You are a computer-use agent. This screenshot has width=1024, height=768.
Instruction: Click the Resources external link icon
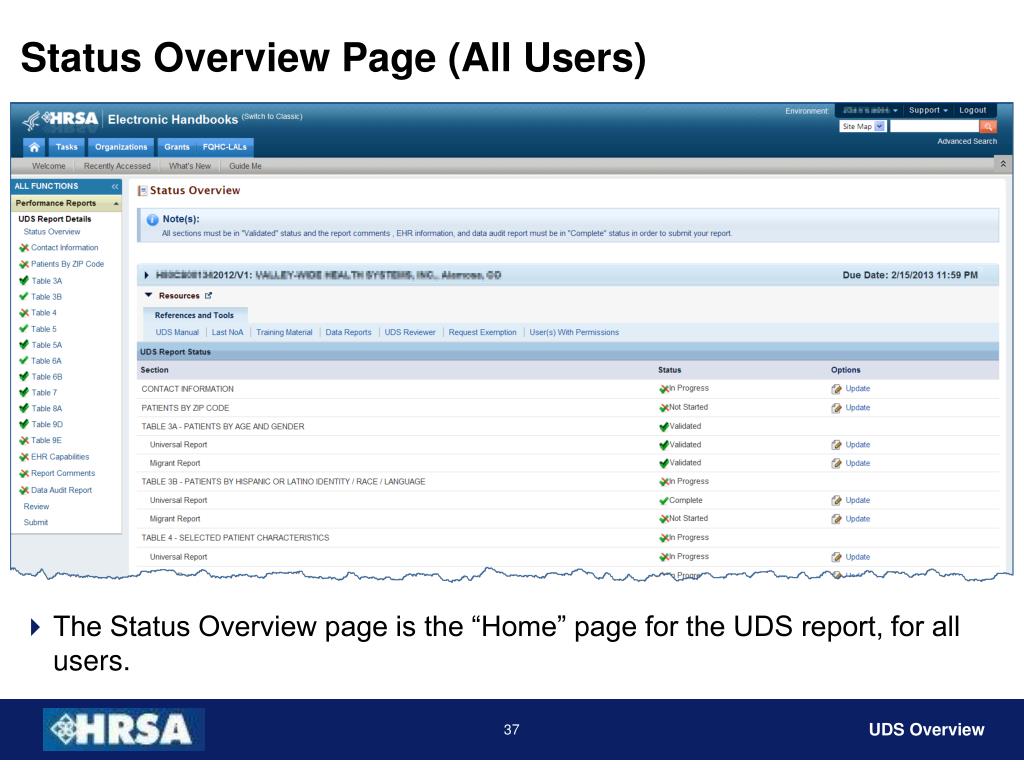click(x=208, y=296)
